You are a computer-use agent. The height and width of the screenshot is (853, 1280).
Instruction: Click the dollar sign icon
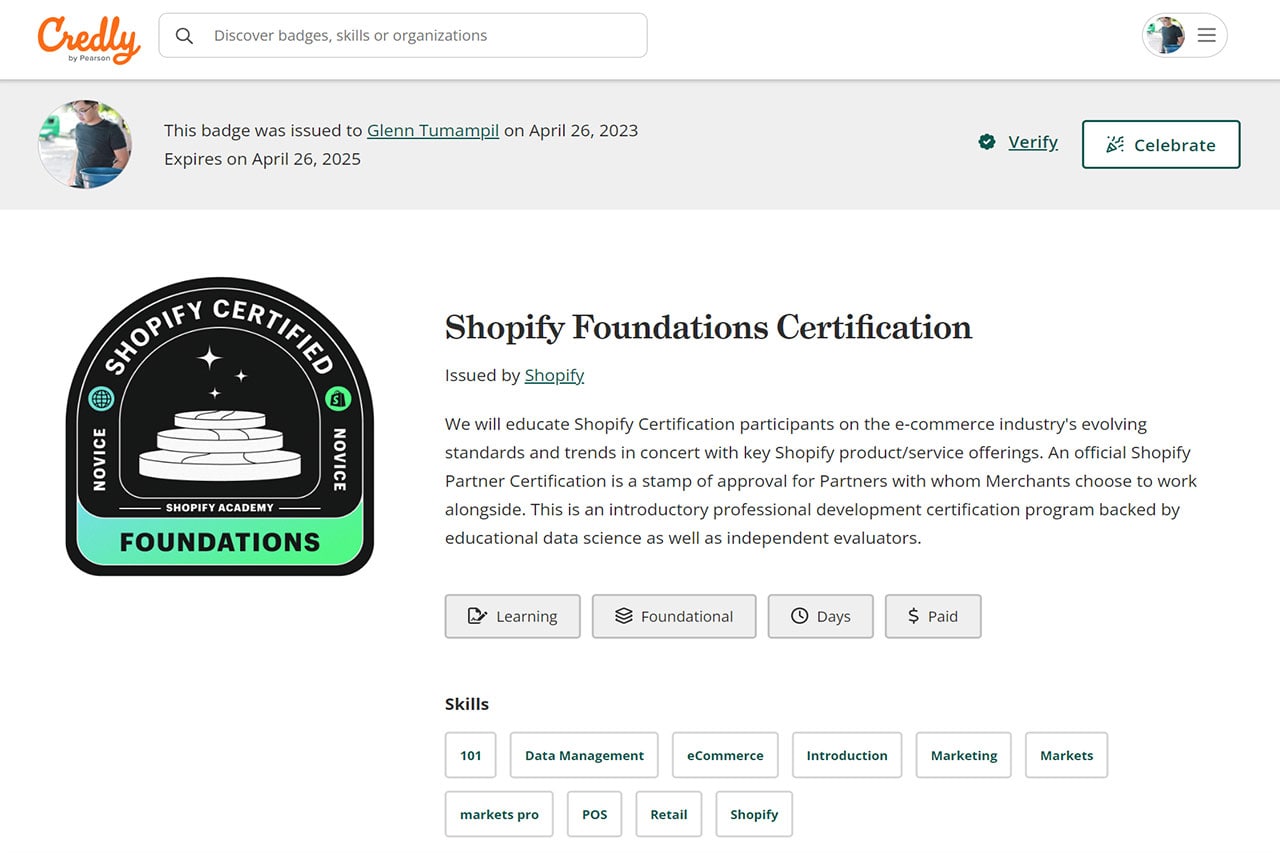(913, 616)
